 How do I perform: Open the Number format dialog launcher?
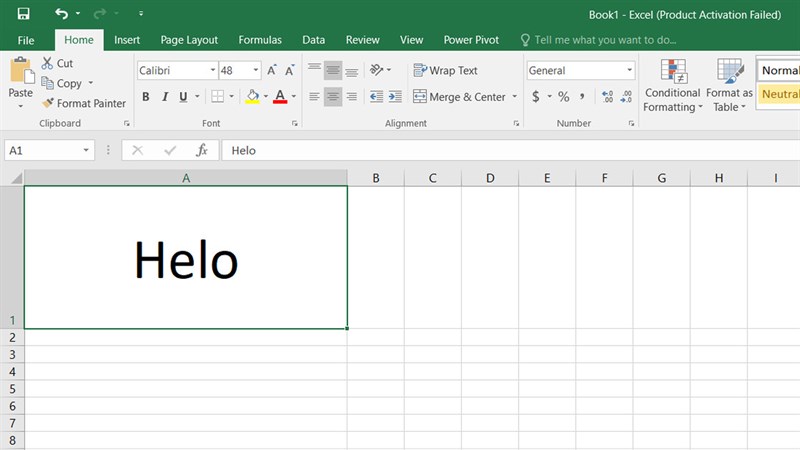(x=631, y=123)
